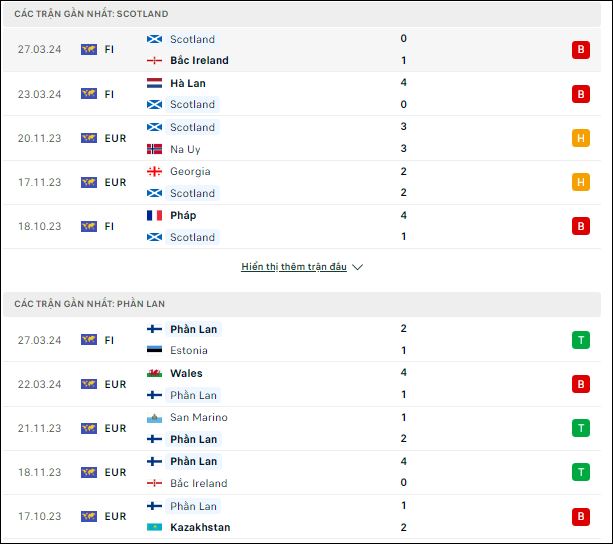This screenshot has width=613, height=544.
Task: Open the 22.03.24 Wales vs Phần Lan match row
Action: [x=302, y=384]
